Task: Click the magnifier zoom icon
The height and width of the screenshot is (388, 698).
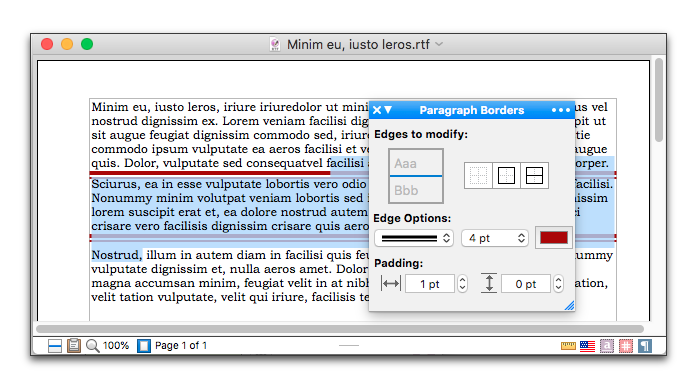Action: pyautogui.click(x=93, y=346)
